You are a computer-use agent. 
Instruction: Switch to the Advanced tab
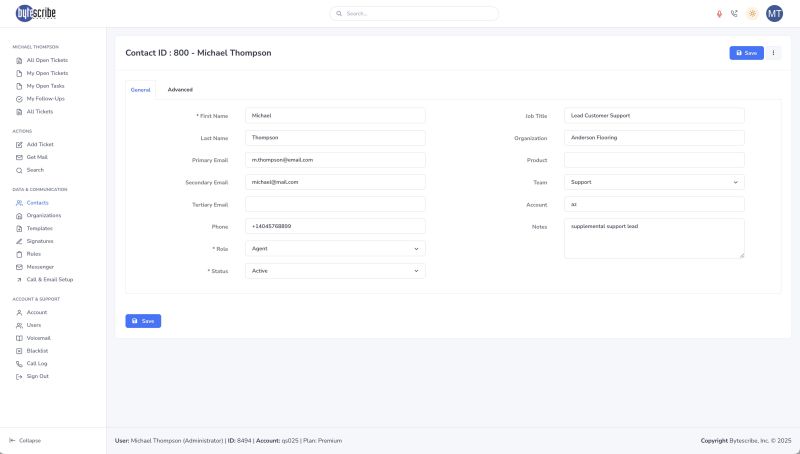coord(180,90)
